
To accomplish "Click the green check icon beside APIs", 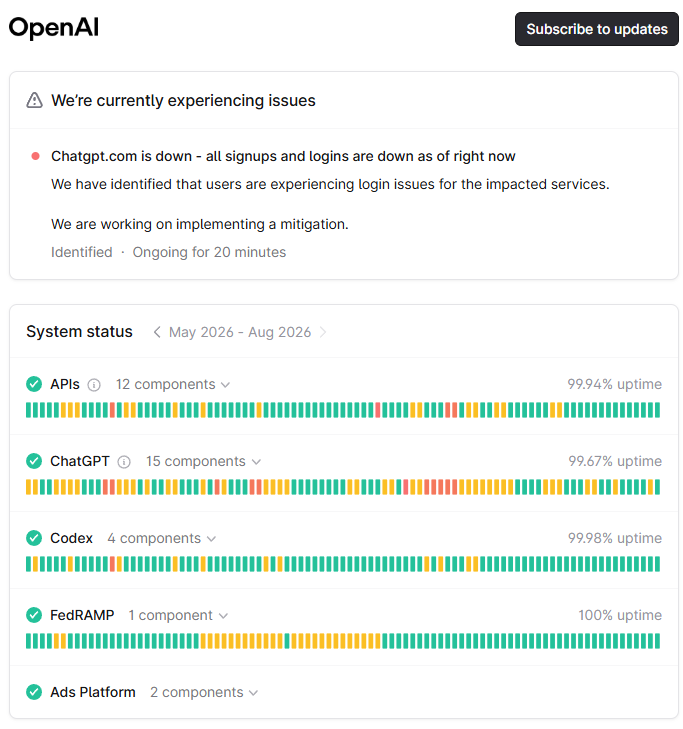I will click(34, 384).
